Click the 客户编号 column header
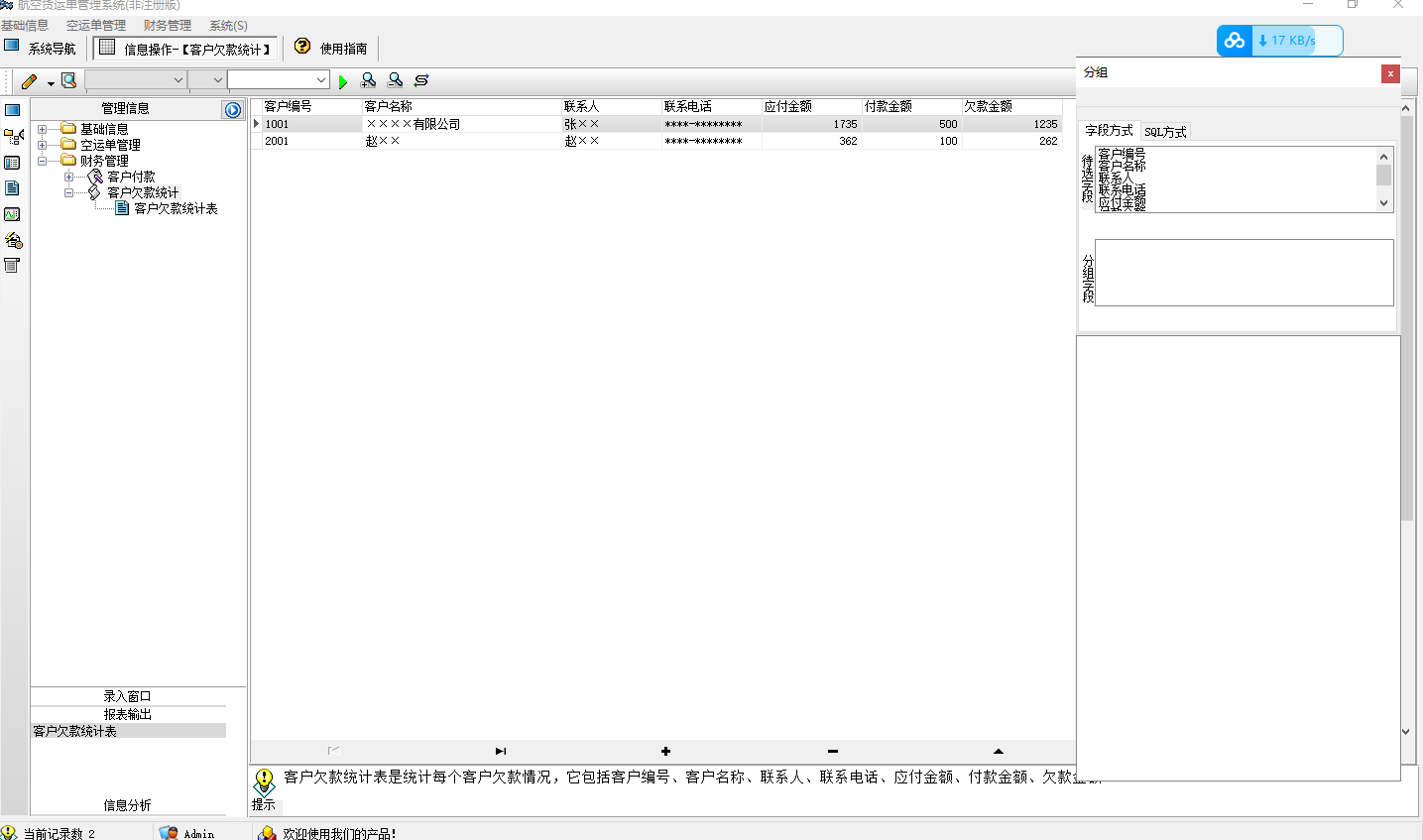 tap(311, 107)
